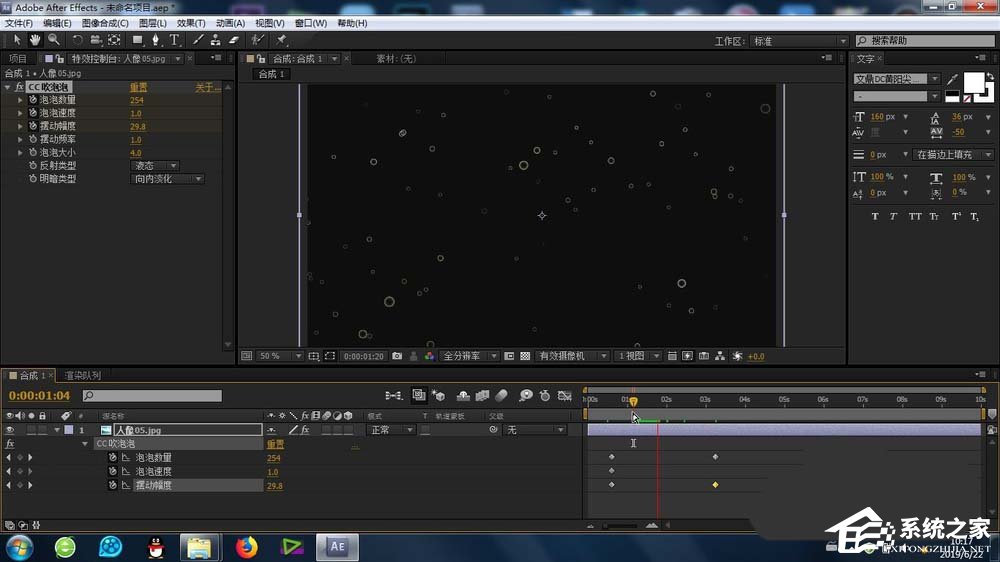This screenshot has width=1000, height=562.
Task: Open the 效果(T) menu
Action: 190,22
